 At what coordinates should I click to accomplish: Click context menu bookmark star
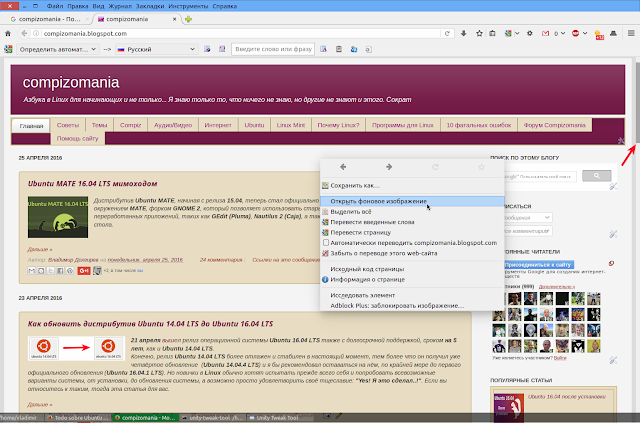481,167
